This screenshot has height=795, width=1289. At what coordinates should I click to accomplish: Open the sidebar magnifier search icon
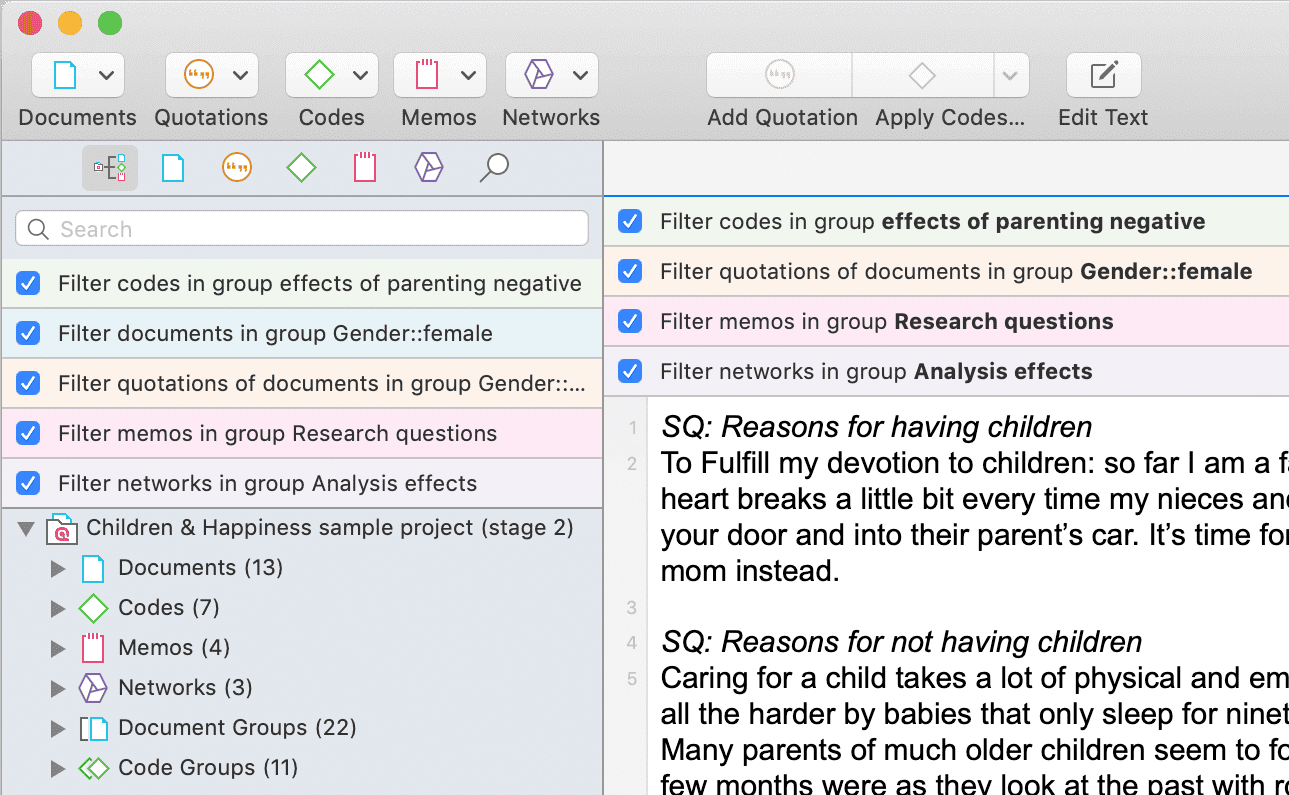[x=494, y=168]
